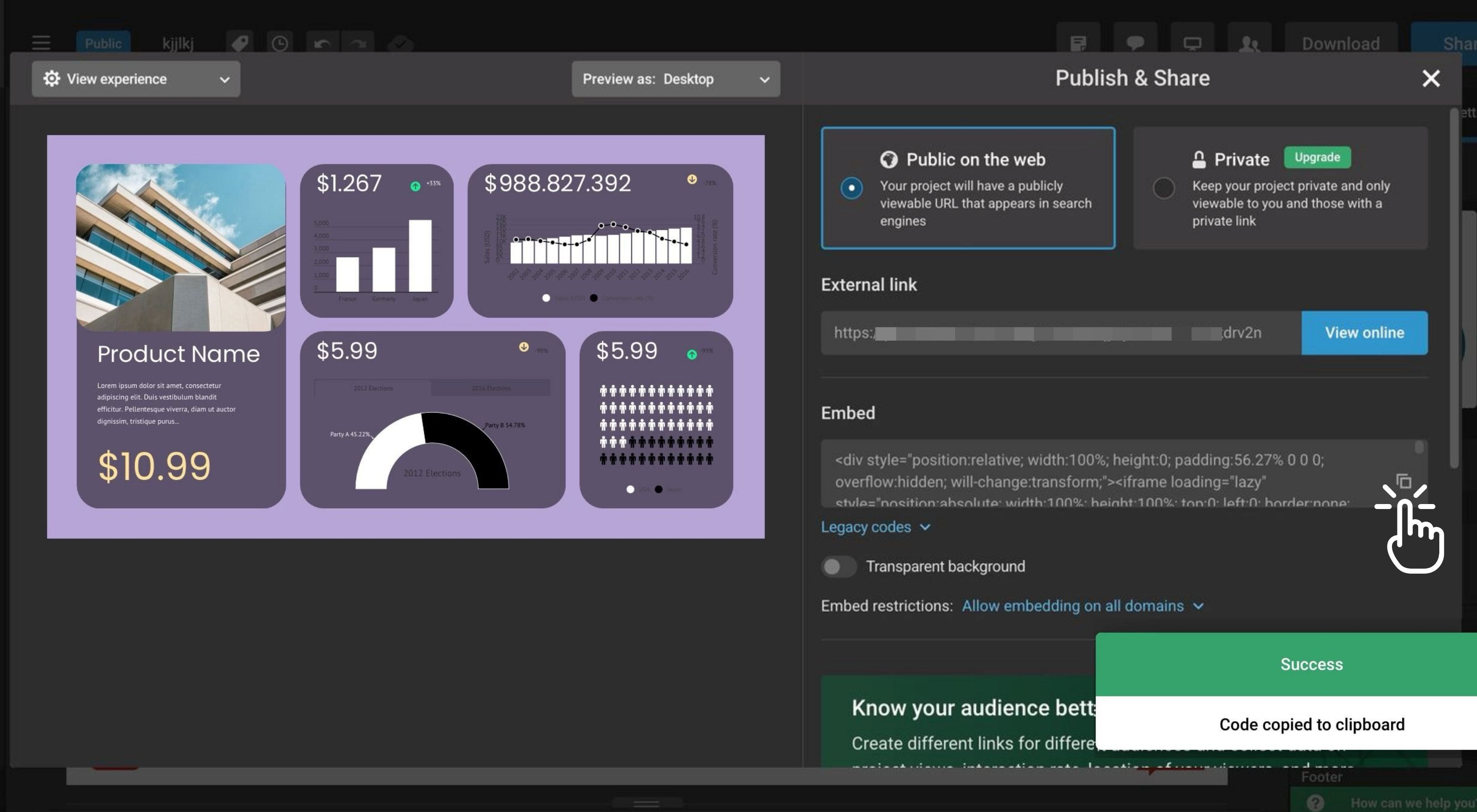
Task: Expand Legacy codes section
Action: [x=875, y=527]
